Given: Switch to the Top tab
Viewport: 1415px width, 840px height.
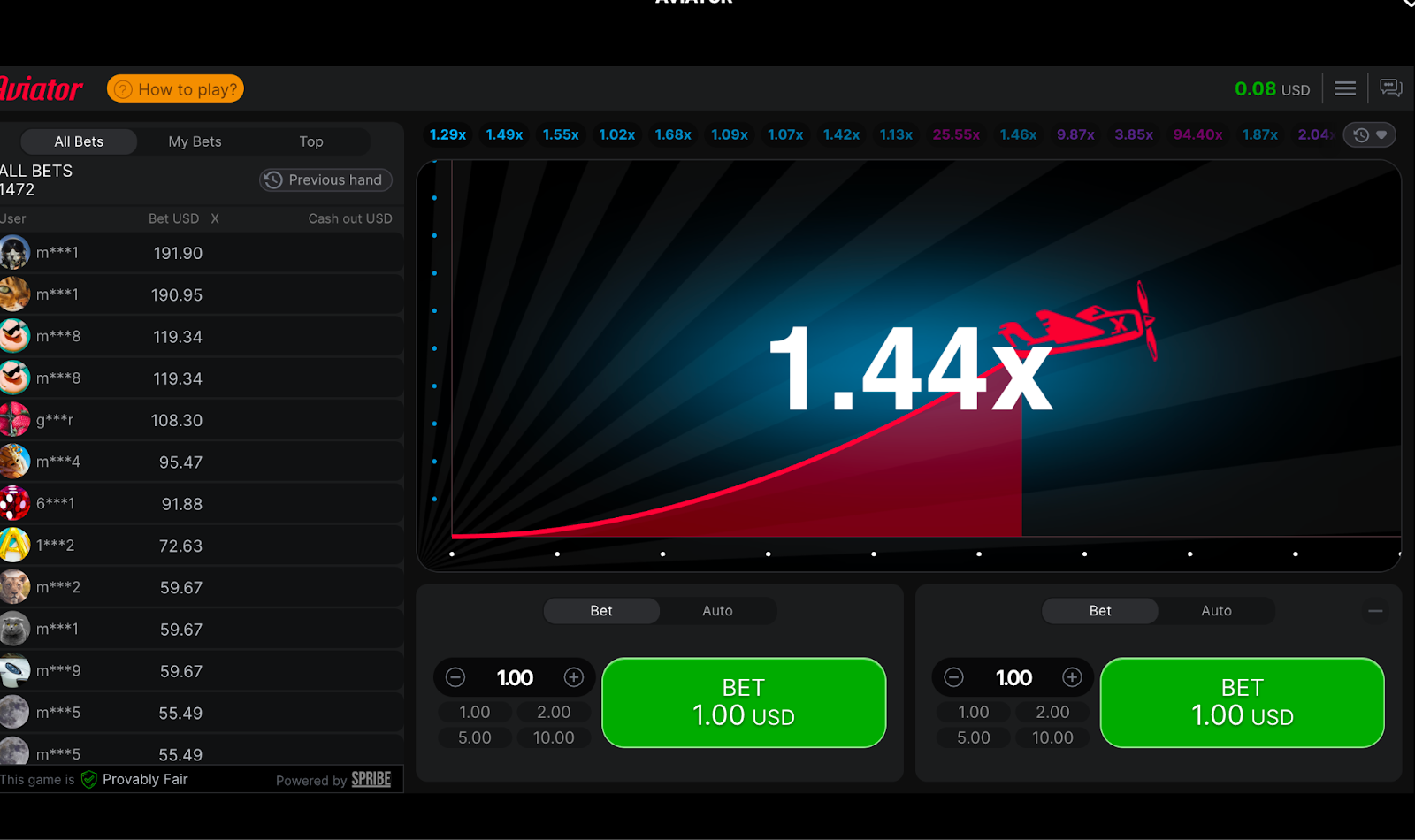Looking at the screenshot, I should [310, 141].
